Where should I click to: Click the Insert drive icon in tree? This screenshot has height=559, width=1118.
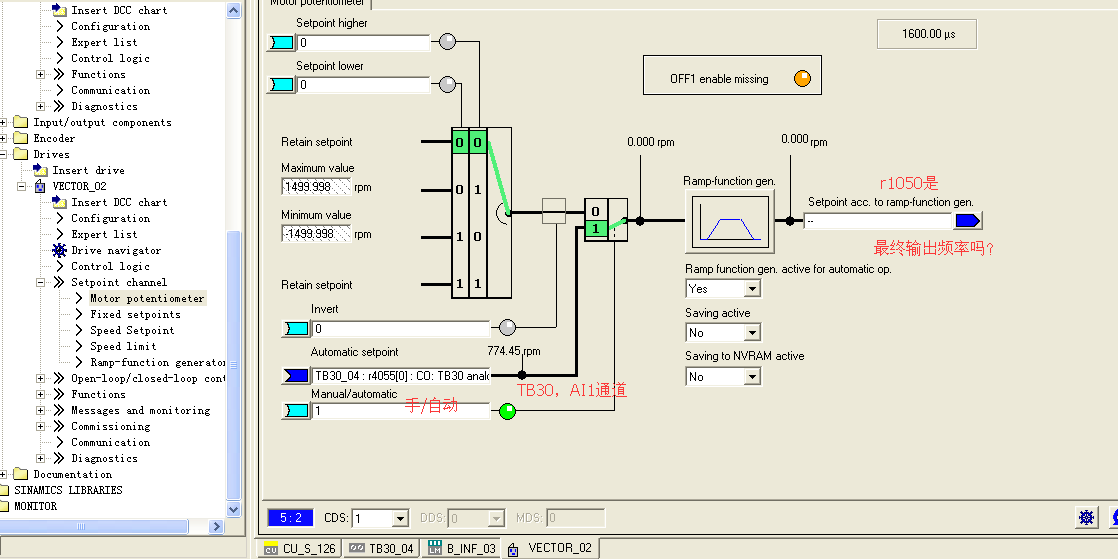pos(41,170)
